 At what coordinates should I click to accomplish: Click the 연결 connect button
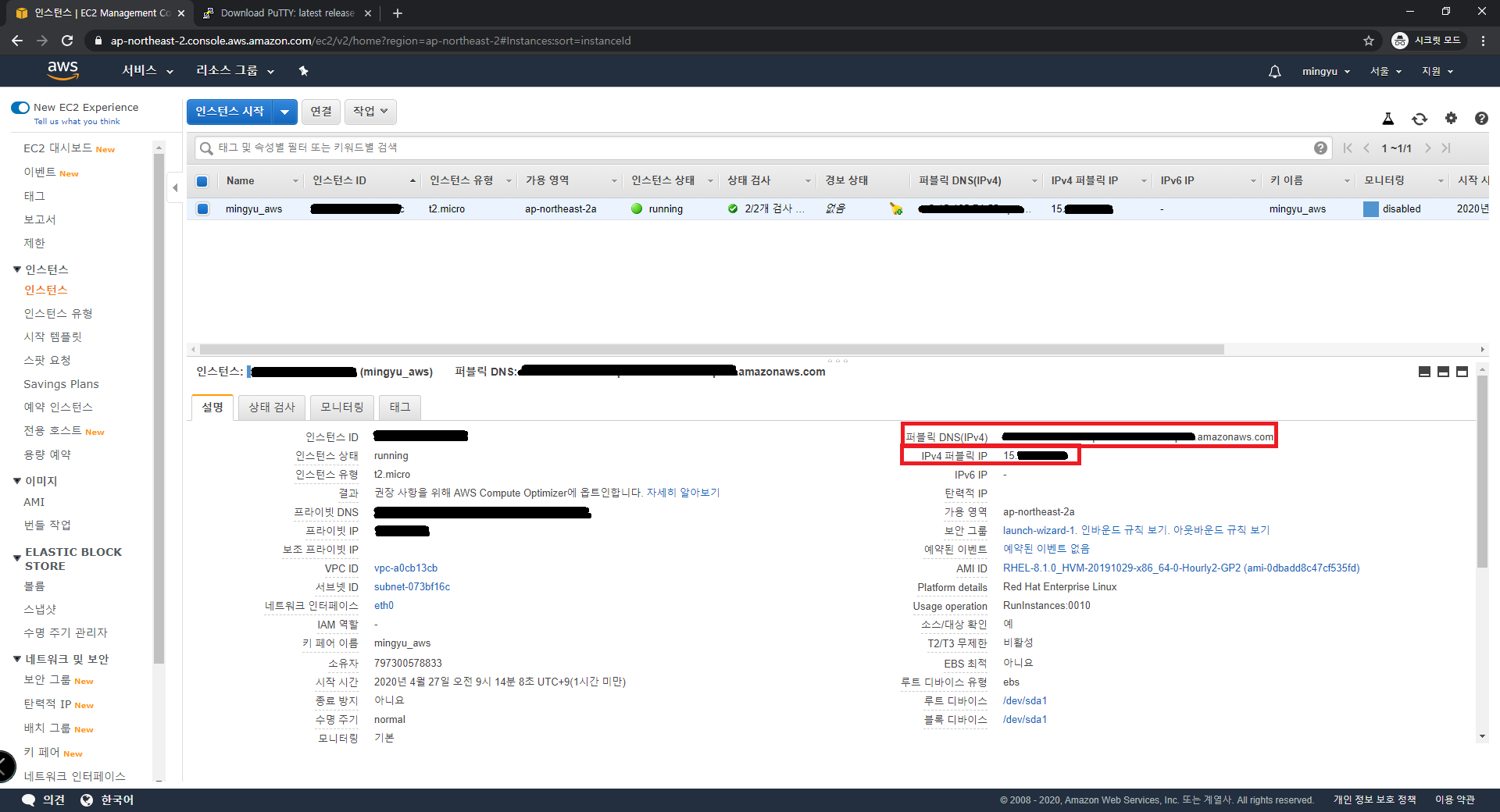click(321, 112)
